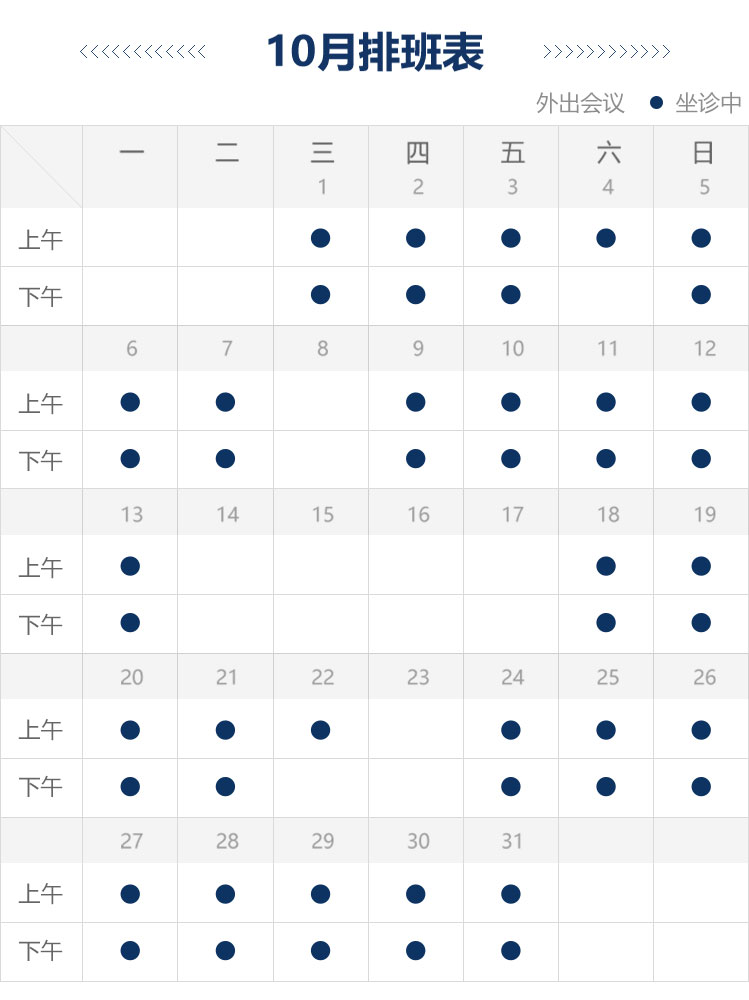This screenshot has height=1000, width=749.
Task: Click the date number 23
Action: click(x=418, y=677)
